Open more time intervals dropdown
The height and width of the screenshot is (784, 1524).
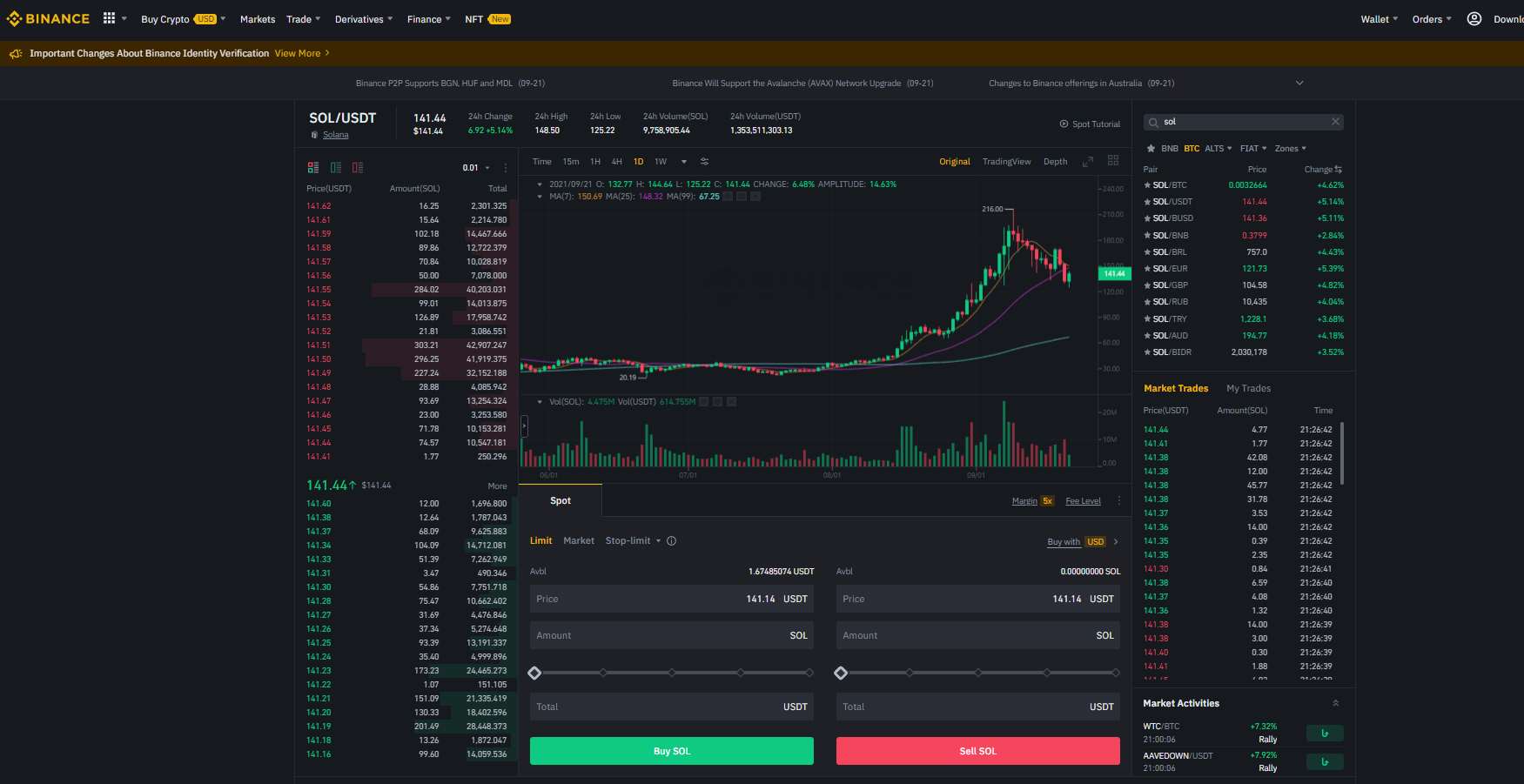[x=684, y=162]
